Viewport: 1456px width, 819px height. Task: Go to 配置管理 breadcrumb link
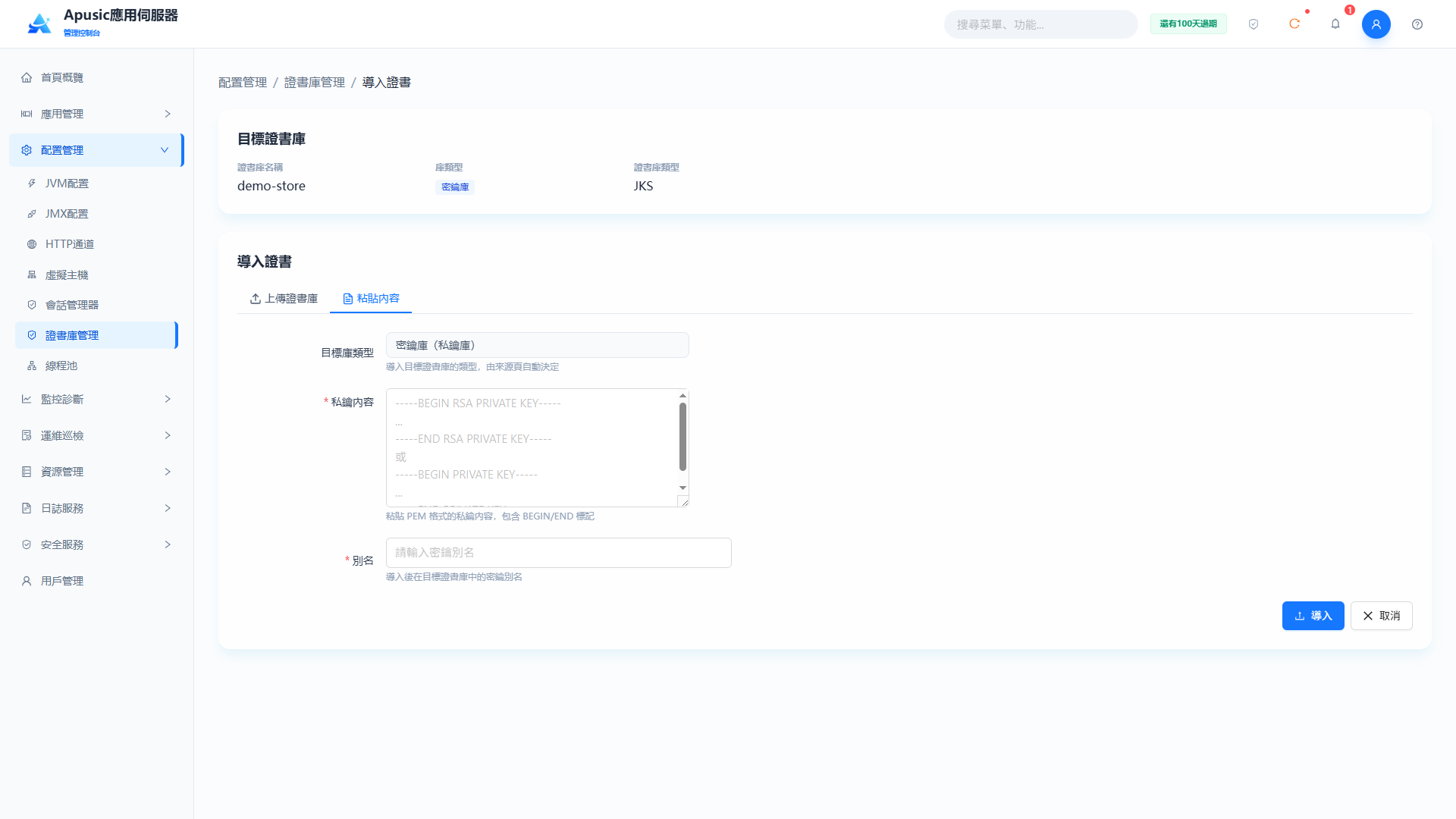point(243,83)
